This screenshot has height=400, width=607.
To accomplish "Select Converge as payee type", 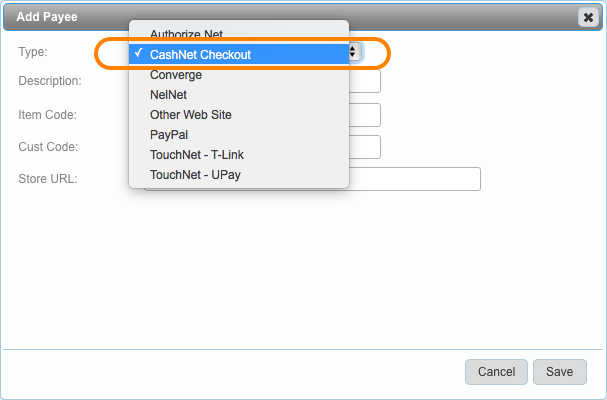I will (x=176, y=75).
